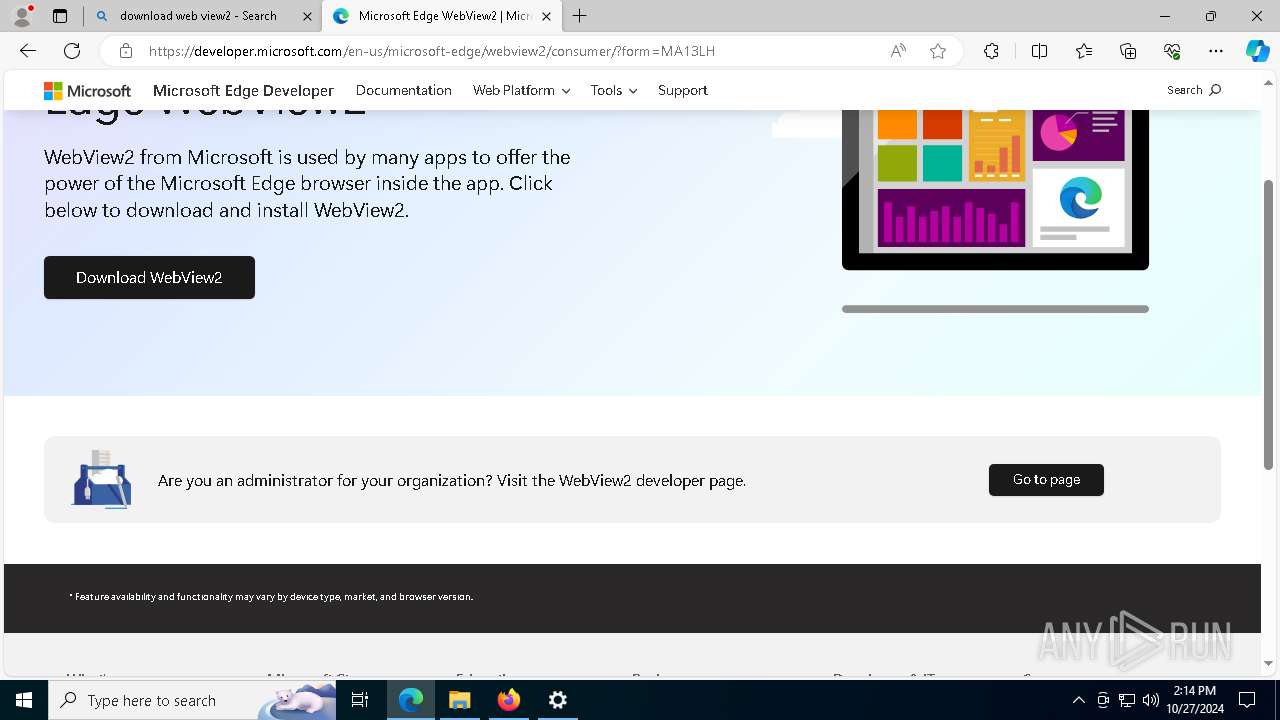The height and width of the screenshot is (720, 1280).
Task: Show hidden system tray icons
Action: [x=1079, y=700]
